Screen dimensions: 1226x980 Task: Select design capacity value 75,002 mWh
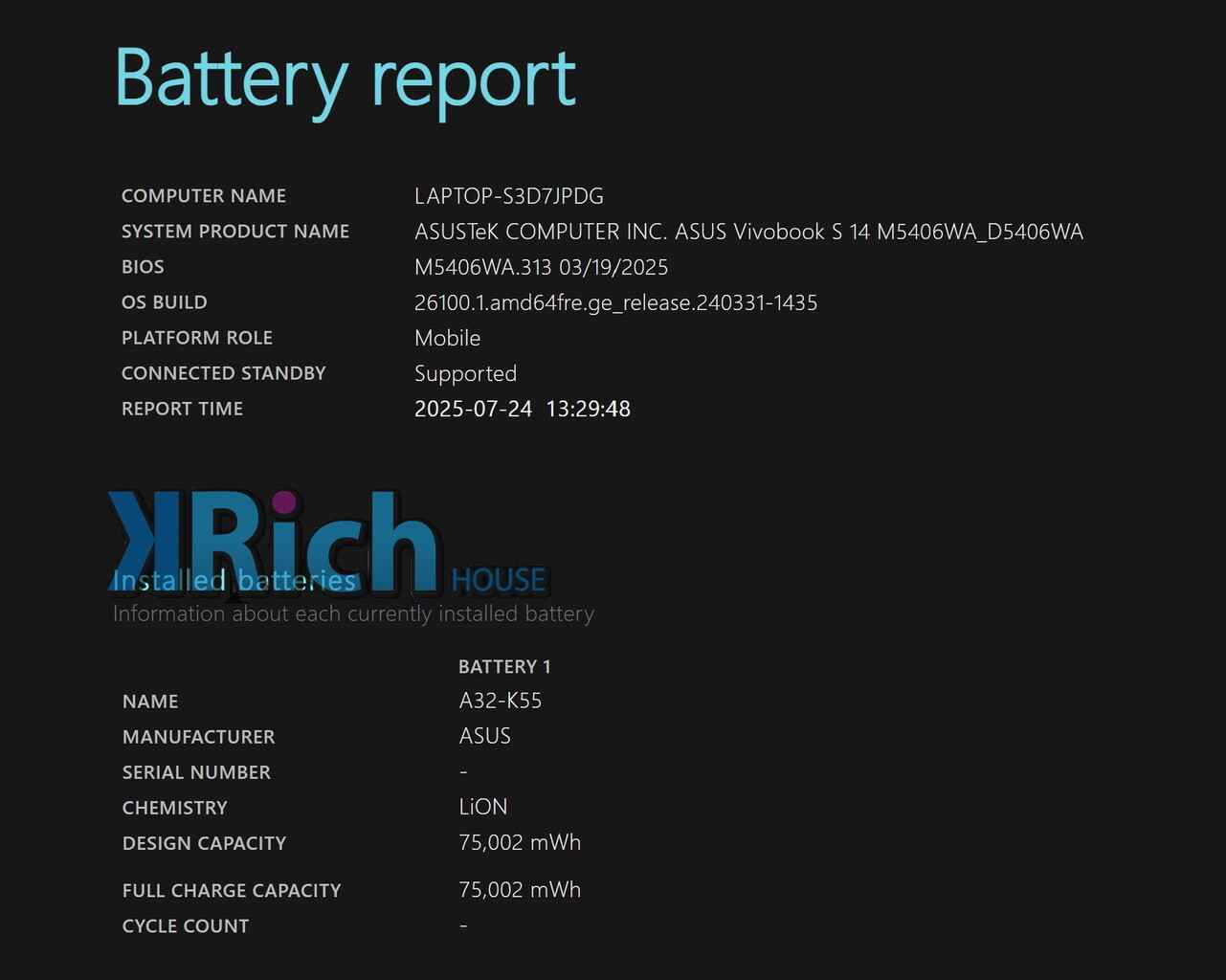click(x=521, y=842)
